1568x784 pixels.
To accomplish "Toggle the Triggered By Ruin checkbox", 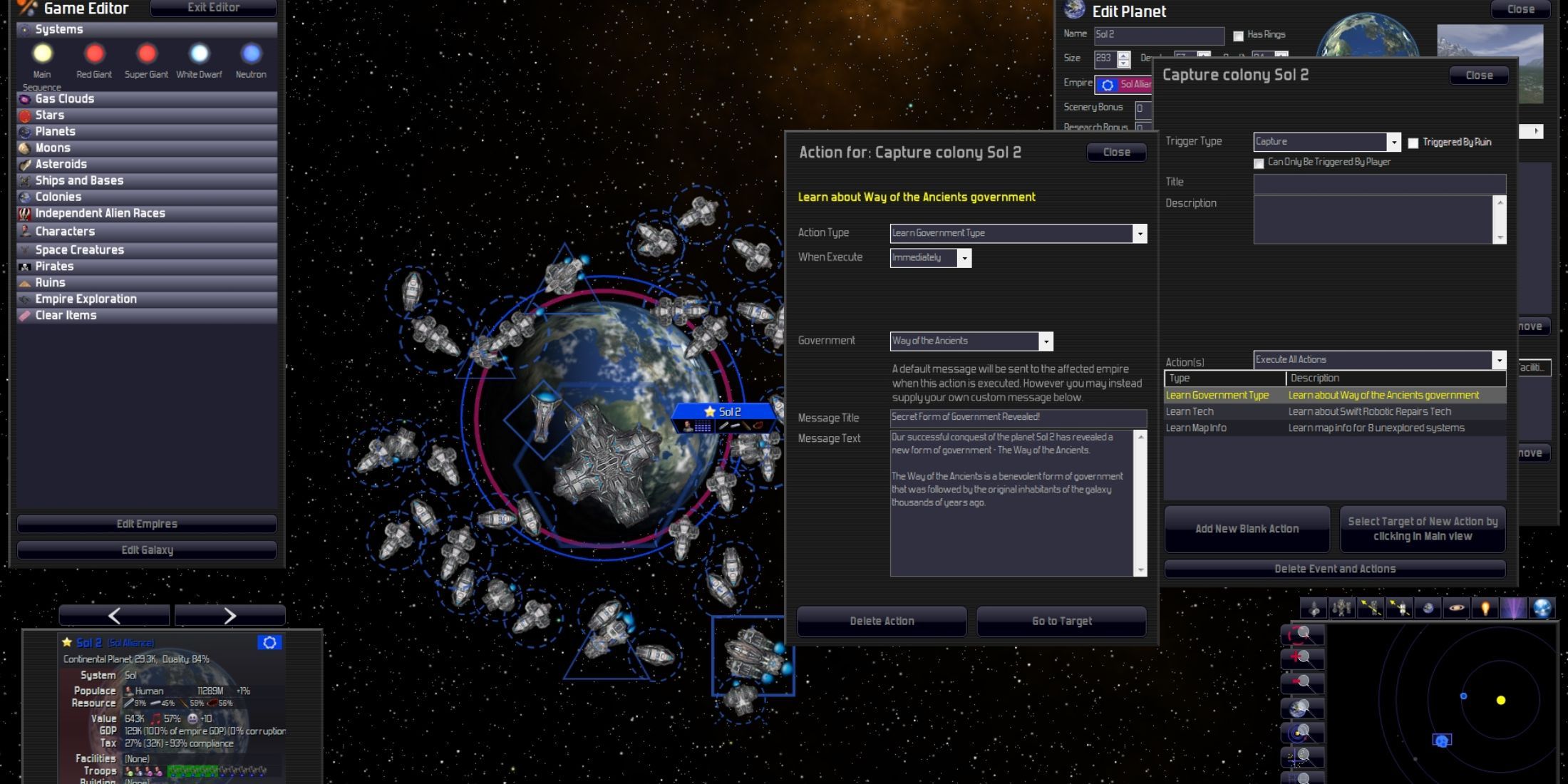I will click(x=1413, y=143).
